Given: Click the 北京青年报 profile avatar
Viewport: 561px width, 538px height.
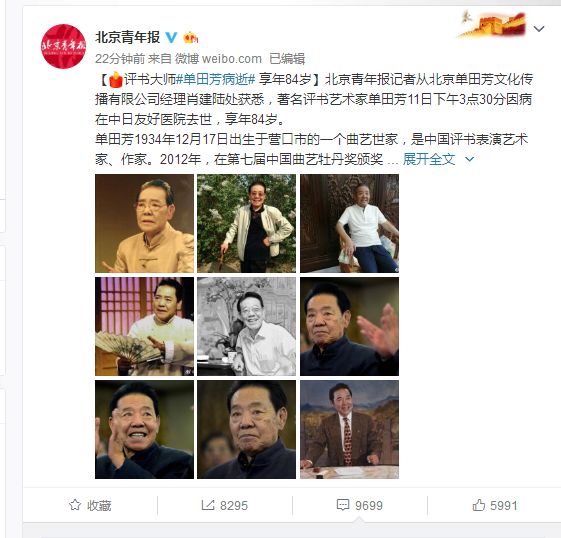Looking at the screenshot, I should coord(63,46).
